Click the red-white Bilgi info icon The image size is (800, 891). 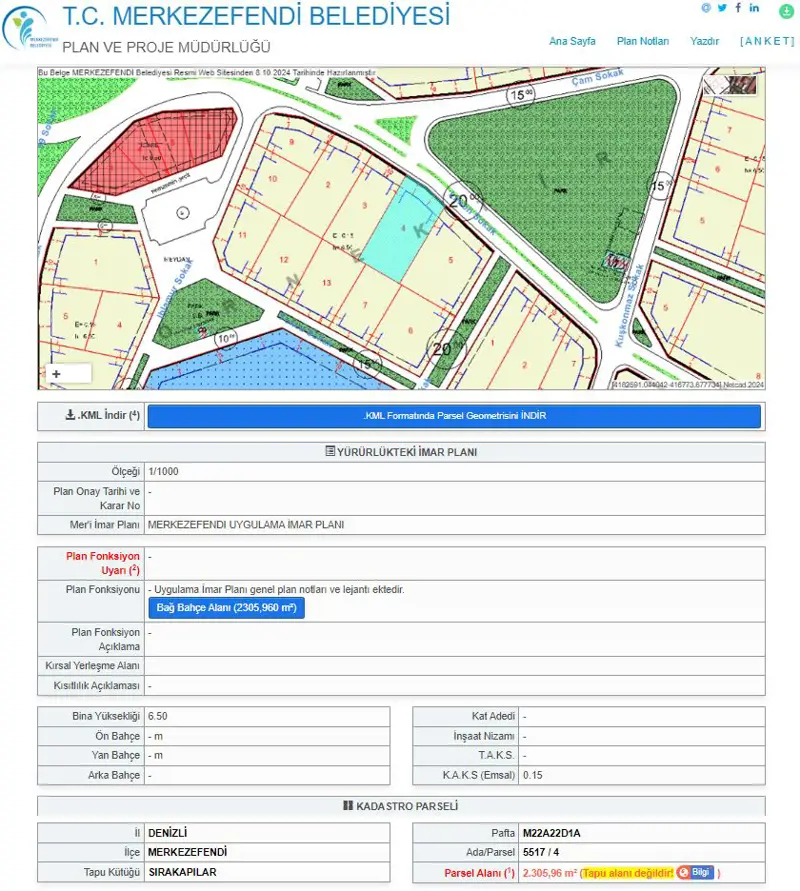coord(683,872)
